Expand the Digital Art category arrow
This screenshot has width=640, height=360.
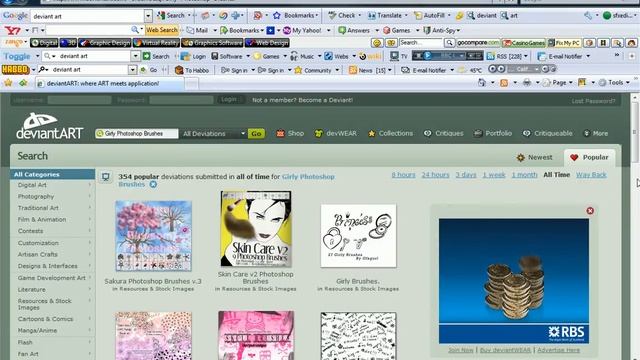[x=90, y=185]
